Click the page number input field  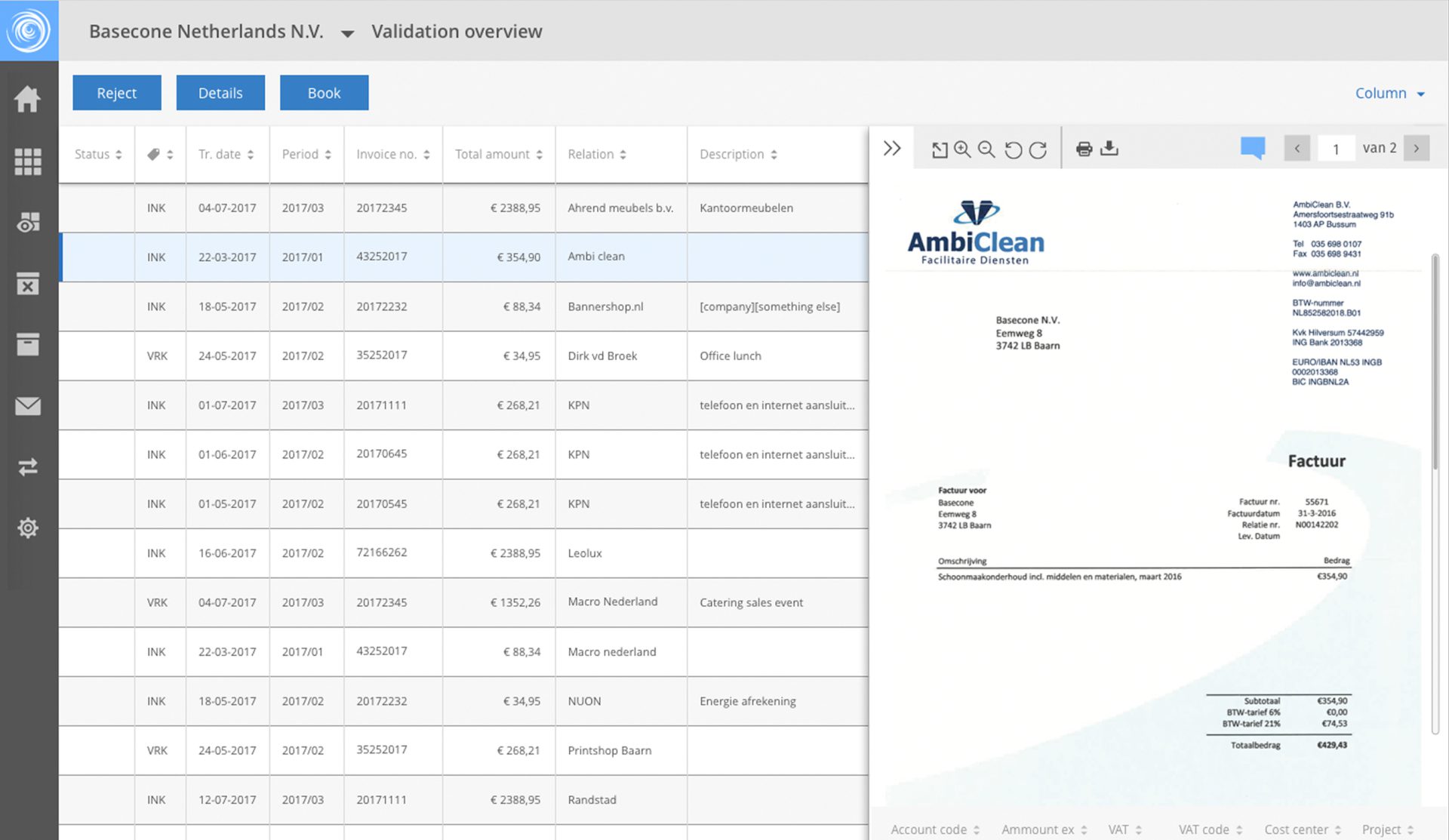pos(1335,149)
